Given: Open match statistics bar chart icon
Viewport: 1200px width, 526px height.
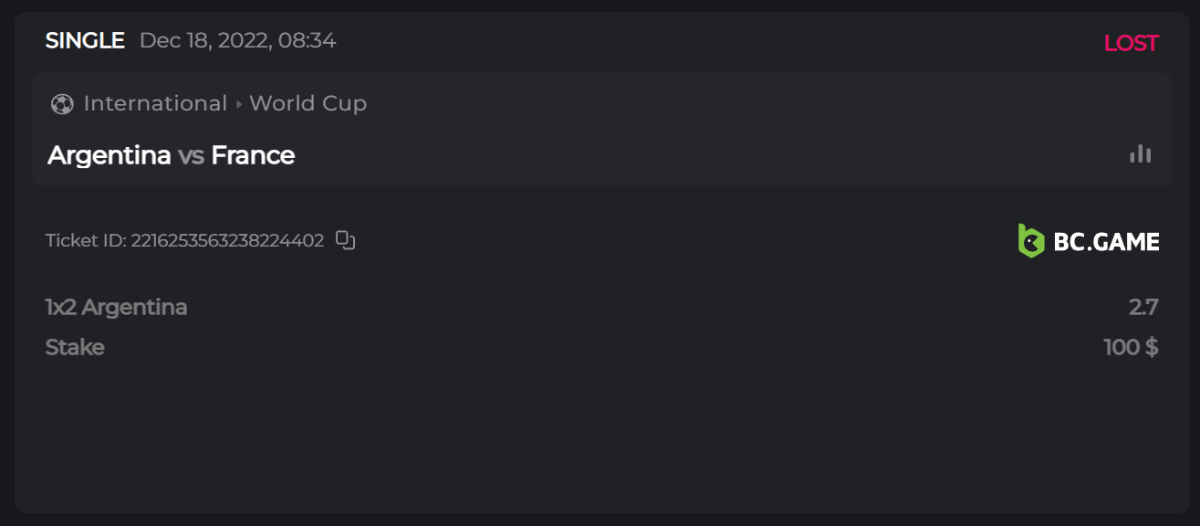Looking at the screenshot, I should [x=1140, y=154].
